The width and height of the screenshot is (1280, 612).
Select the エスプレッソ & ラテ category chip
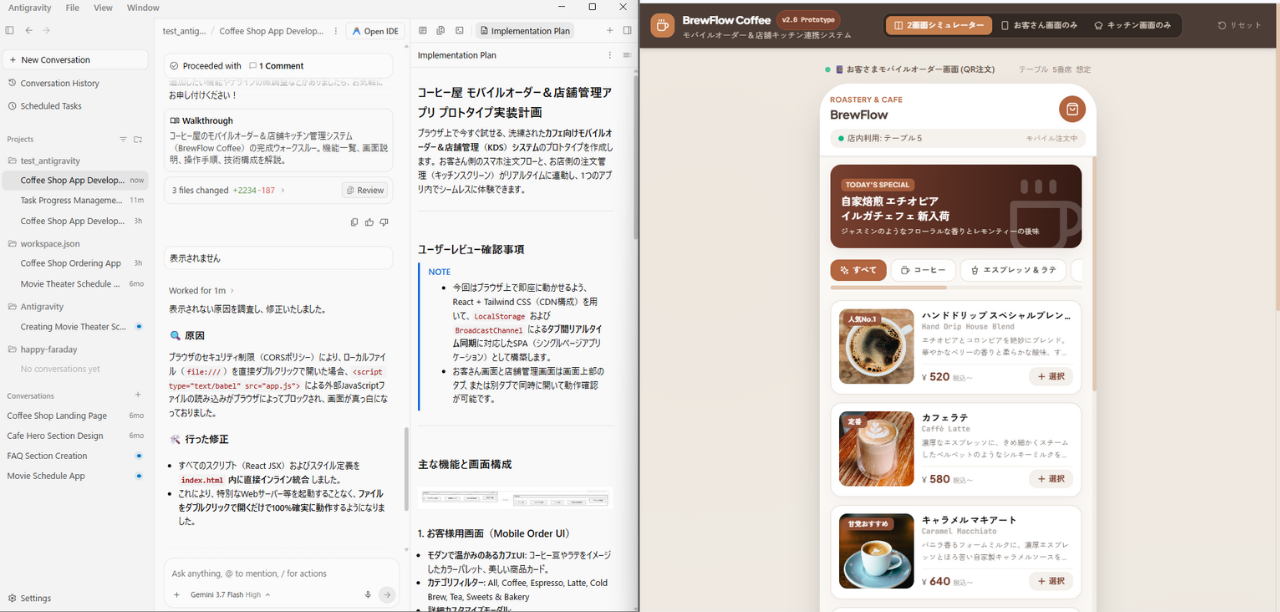(x=1013, y=270)
